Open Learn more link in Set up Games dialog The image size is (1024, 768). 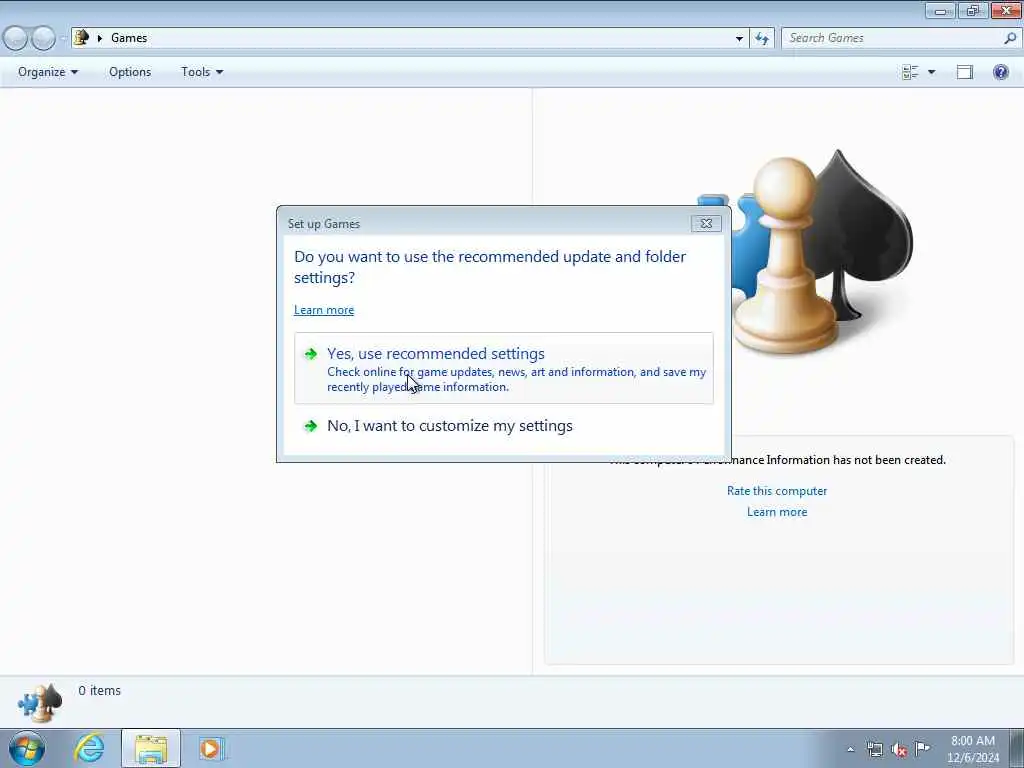pyautogui.click(x=324, y=310)
